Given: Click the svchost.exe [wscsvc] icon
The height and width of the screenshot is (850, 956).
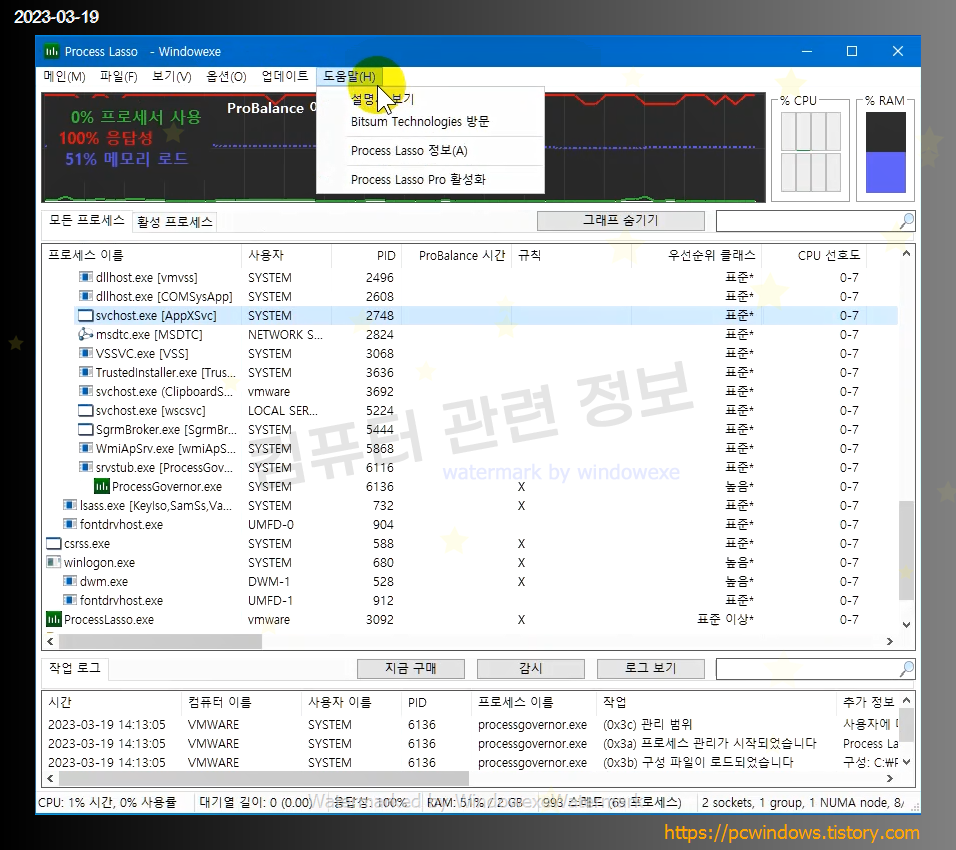Looking at the screenshot, I should (x=85, y=410).
